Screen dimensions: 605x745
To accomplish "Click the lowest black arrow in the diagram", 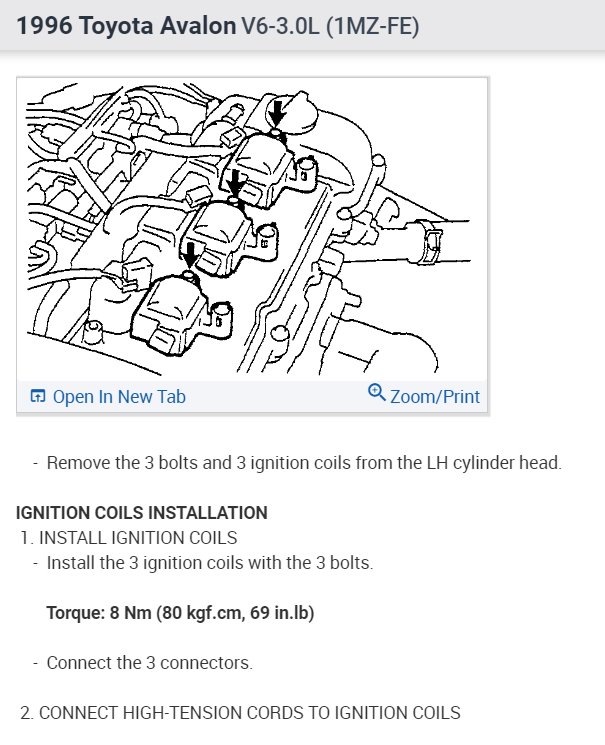I will click(x=190, y=255).
